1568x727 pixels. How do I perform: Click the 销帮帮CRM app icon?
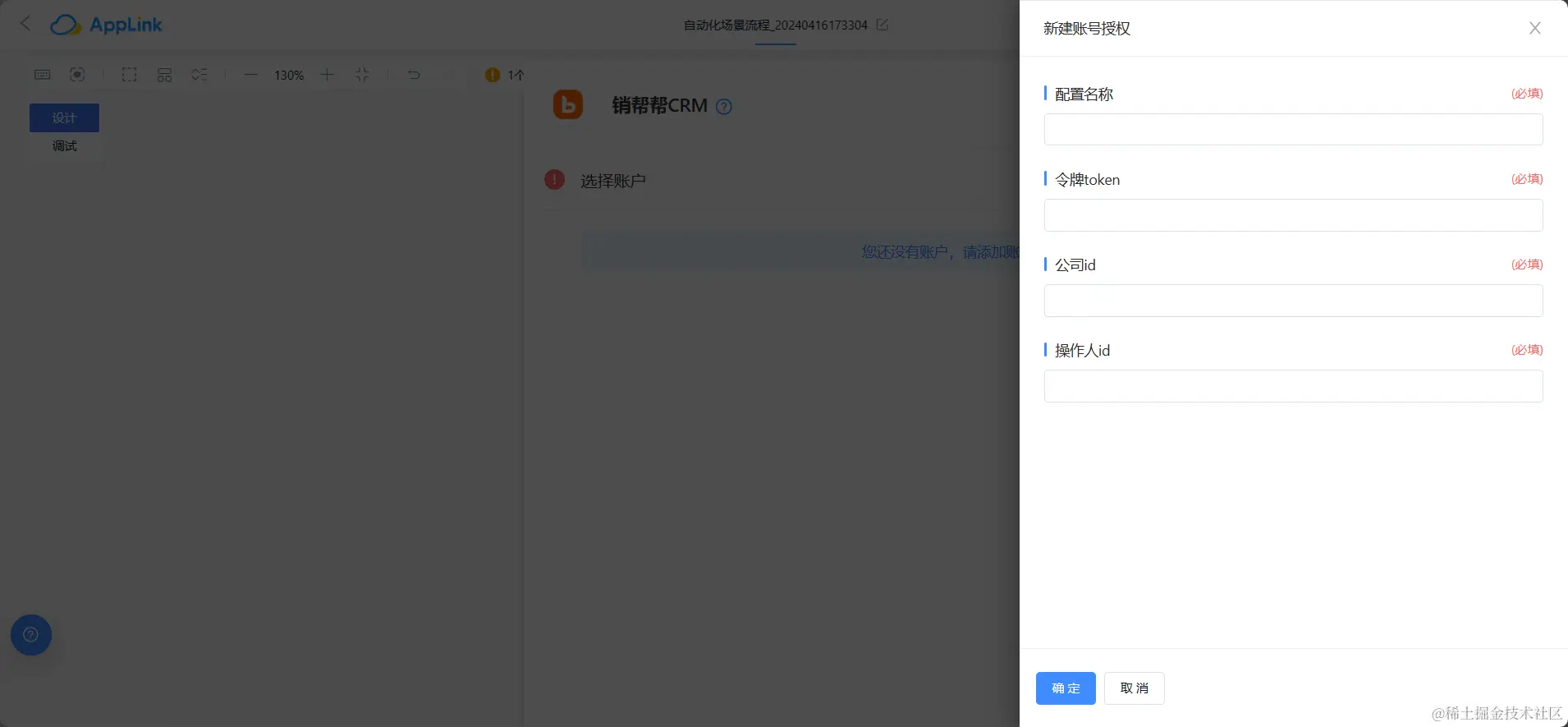coord(567,105)
